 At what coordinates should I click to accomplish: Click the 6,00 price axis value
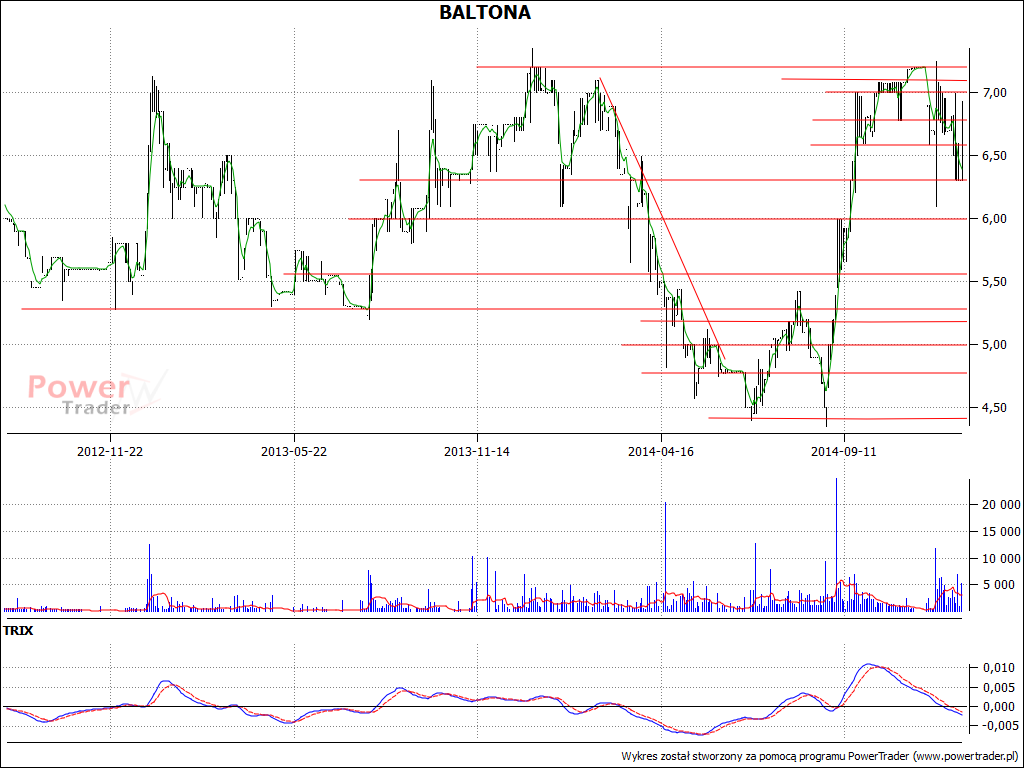tap(995, 219)
